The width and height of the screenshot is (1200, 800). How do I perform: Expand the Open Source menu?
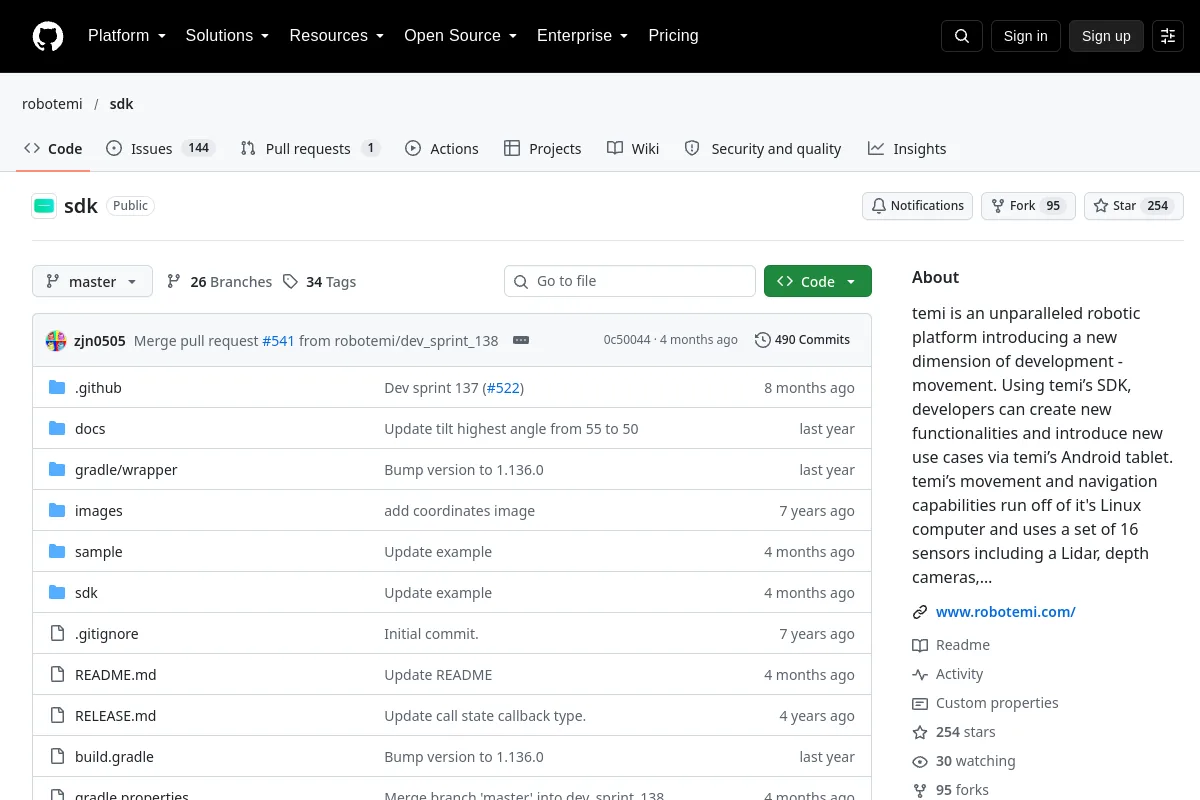coord(461,36)
